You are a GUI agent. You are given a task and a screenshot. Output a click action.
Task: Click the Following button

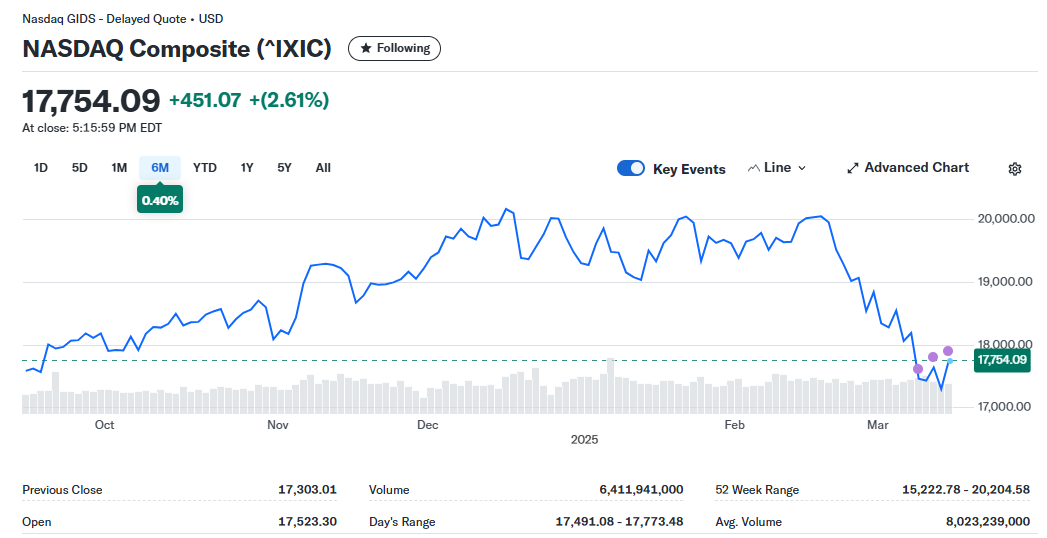[394, 49]
